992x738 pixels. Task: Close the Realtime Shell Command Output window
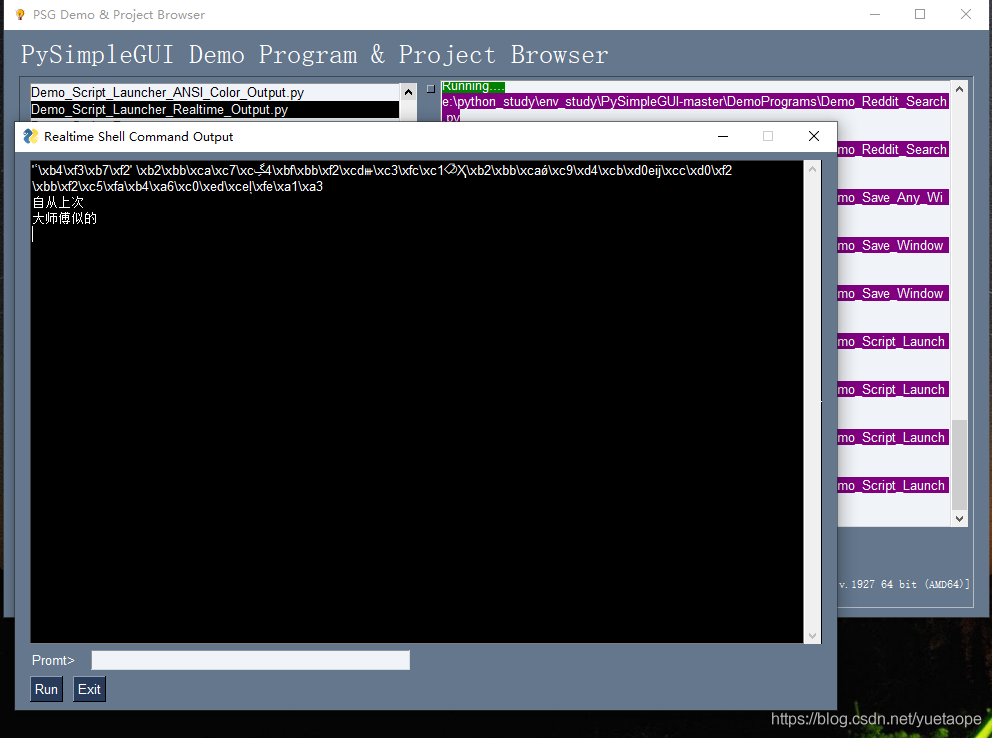[x=814, y=136]
